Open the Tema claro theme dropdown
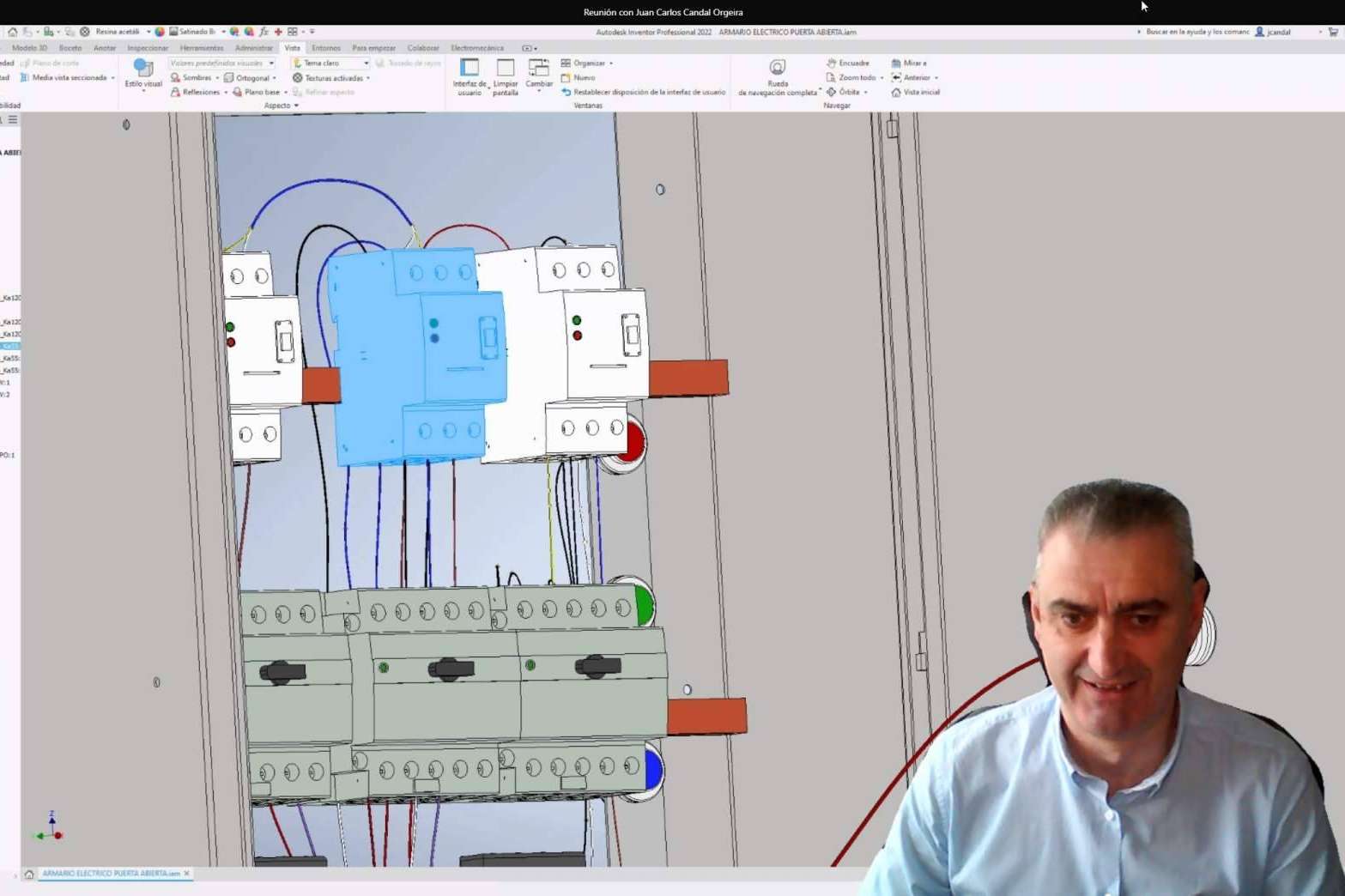This screenshot has width=1345, height=896. point(330,63)
